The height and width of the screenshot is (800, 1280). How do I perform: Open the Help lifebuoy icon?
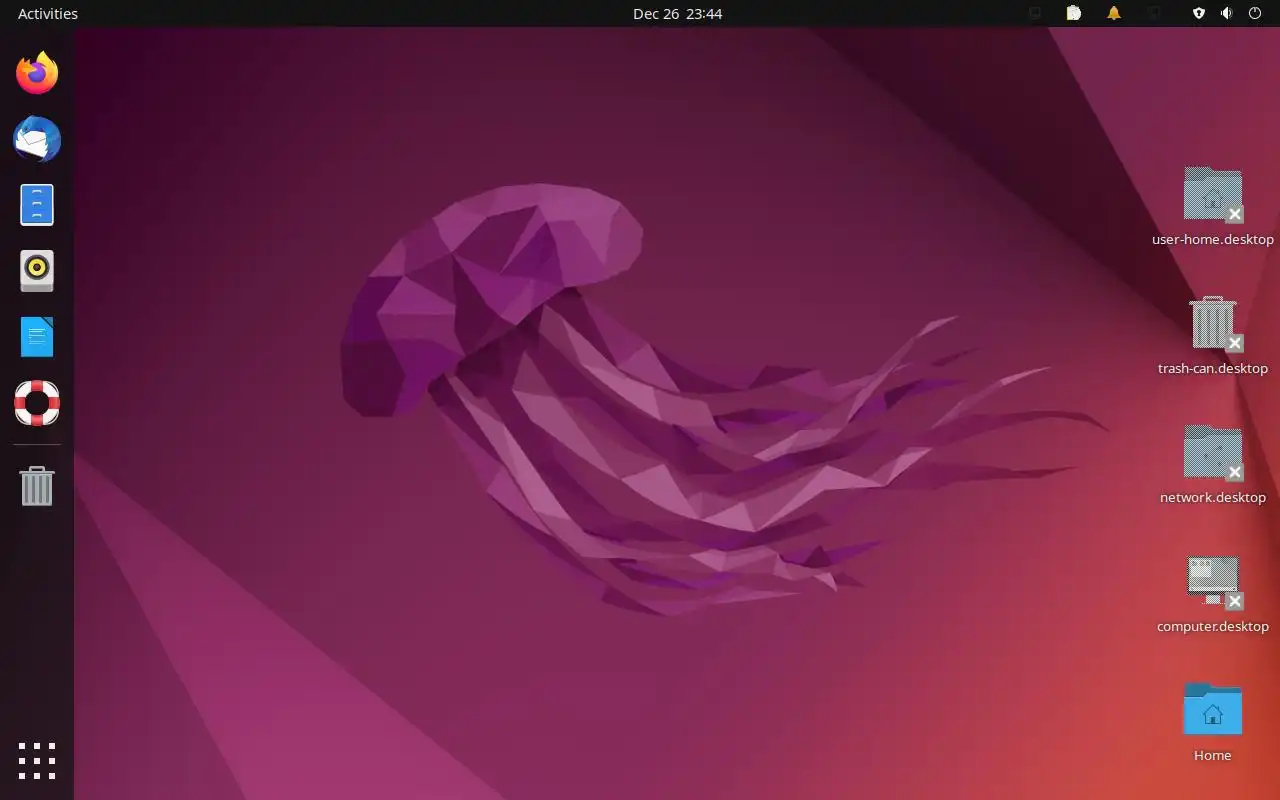click(37, 403)
